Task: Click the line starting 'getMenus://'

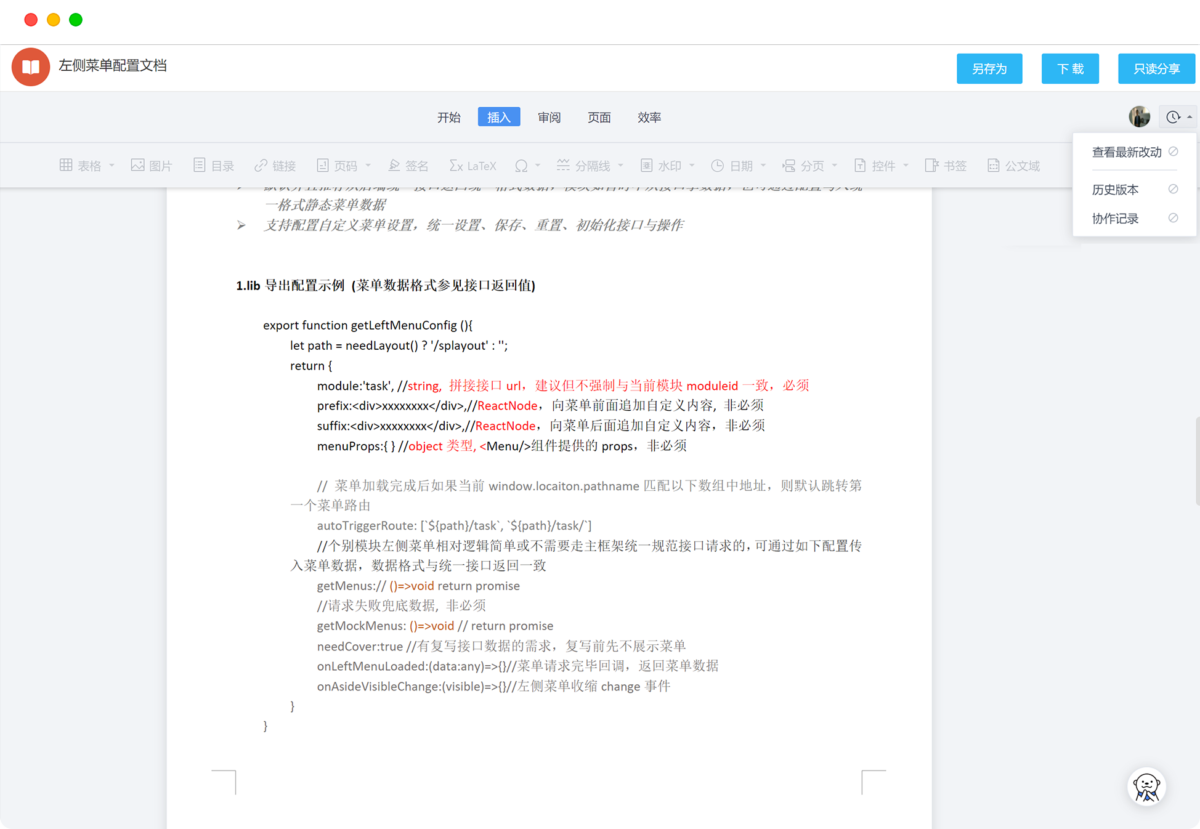Action: [x=418, y=586]
